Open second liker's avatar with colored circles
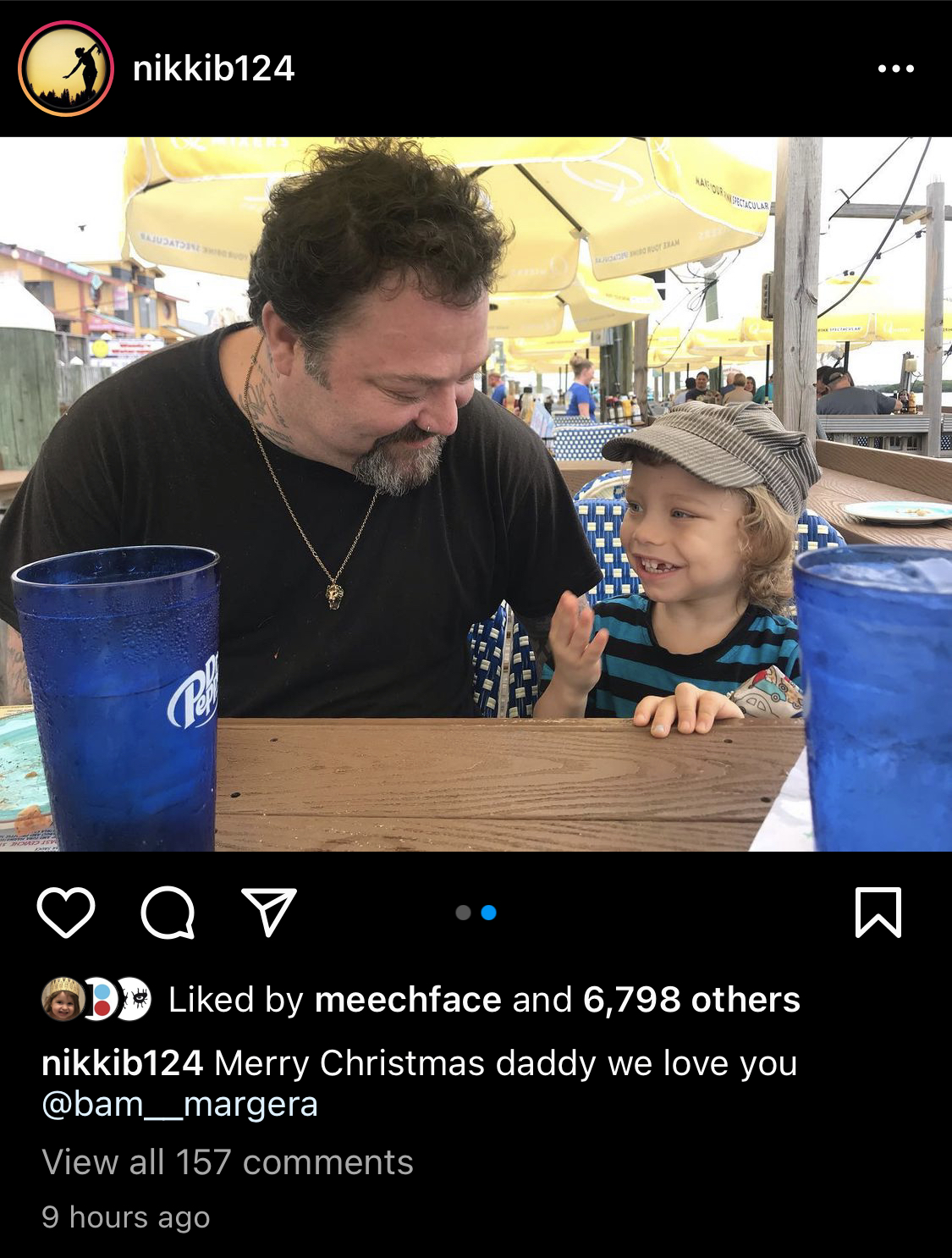The image size is (952, 1258). [x=100, y=999]
